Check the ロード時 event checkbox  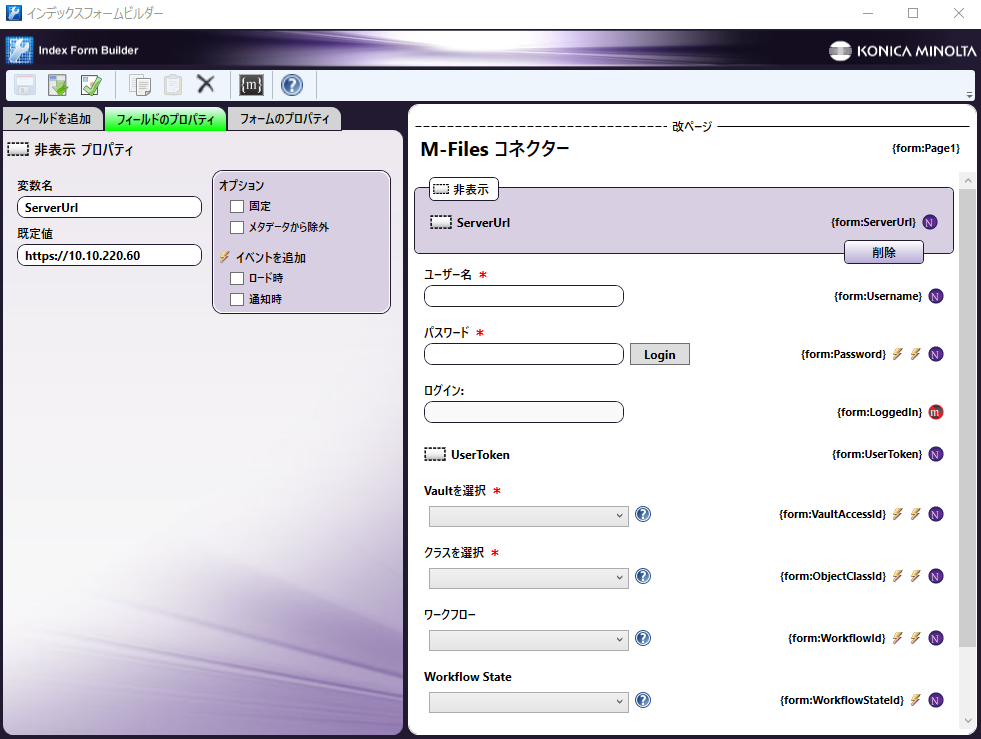tap(237, 278)
